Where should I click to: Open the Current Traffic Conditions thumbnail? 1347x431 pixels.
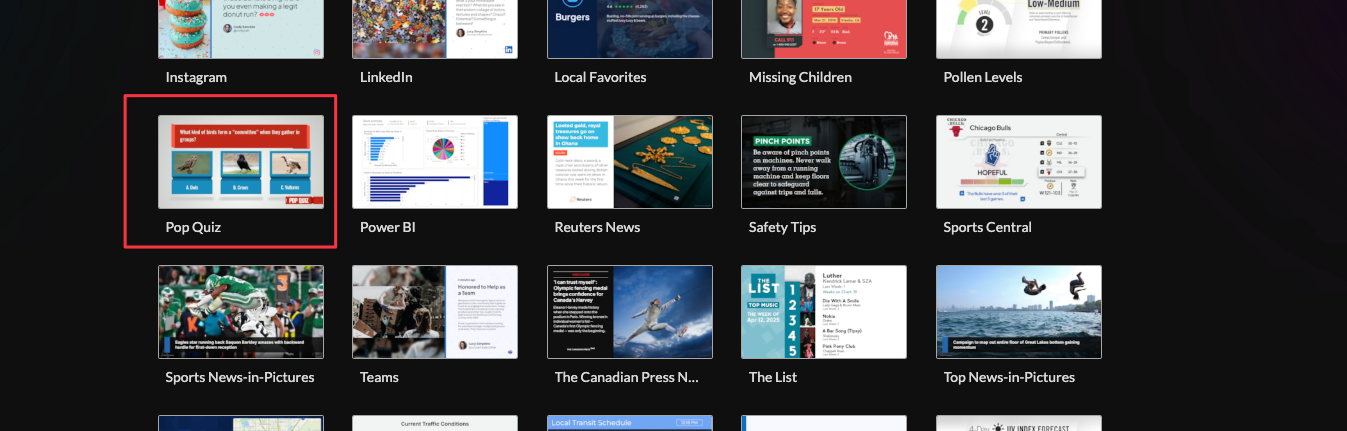(434, 423)
